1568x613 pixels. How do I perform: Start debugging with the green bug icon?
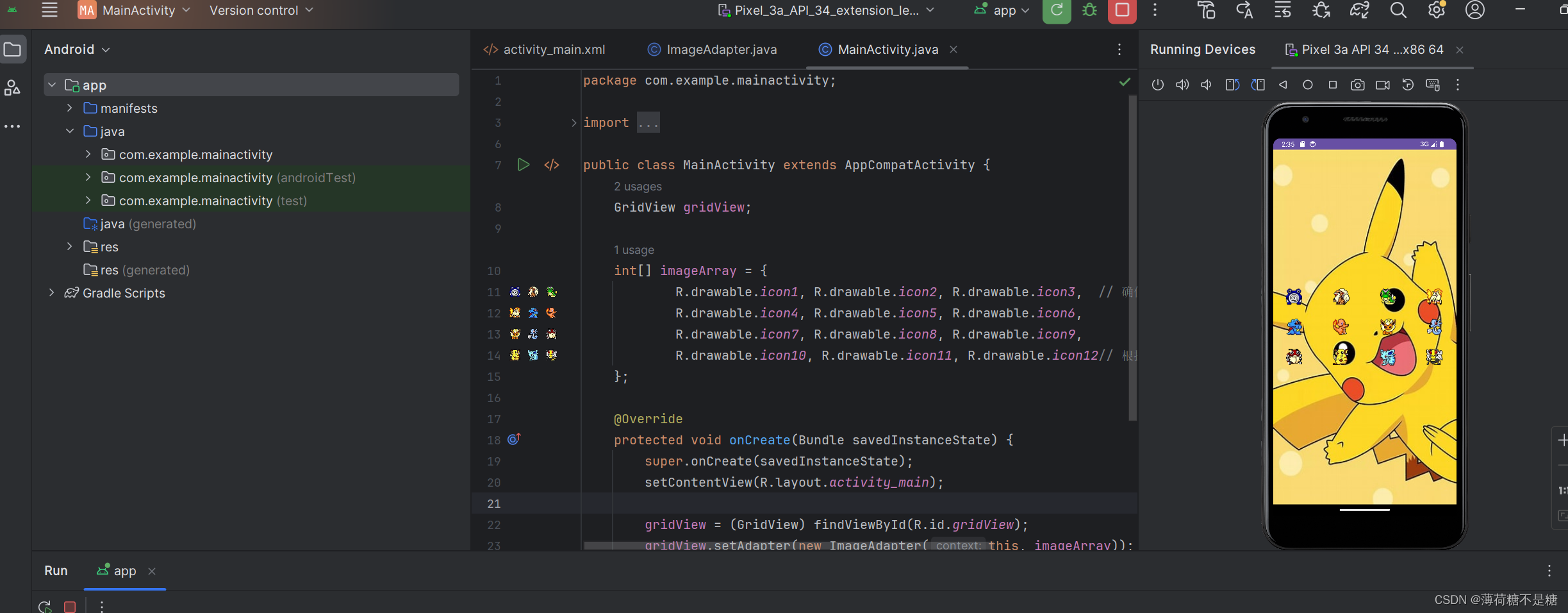(x=1089, y=10)
